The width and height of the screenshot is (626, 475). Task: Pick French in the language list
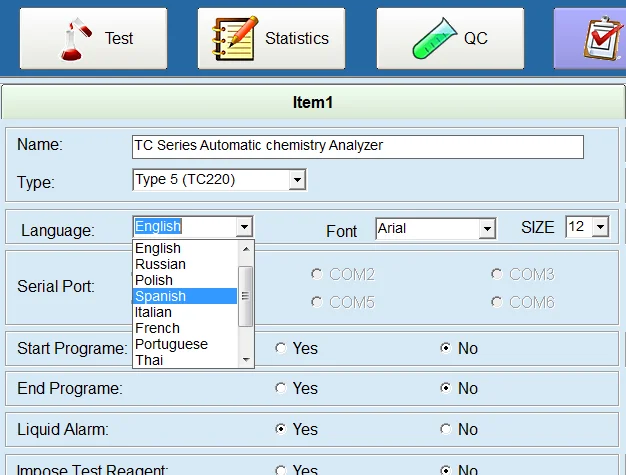(158, 328)
